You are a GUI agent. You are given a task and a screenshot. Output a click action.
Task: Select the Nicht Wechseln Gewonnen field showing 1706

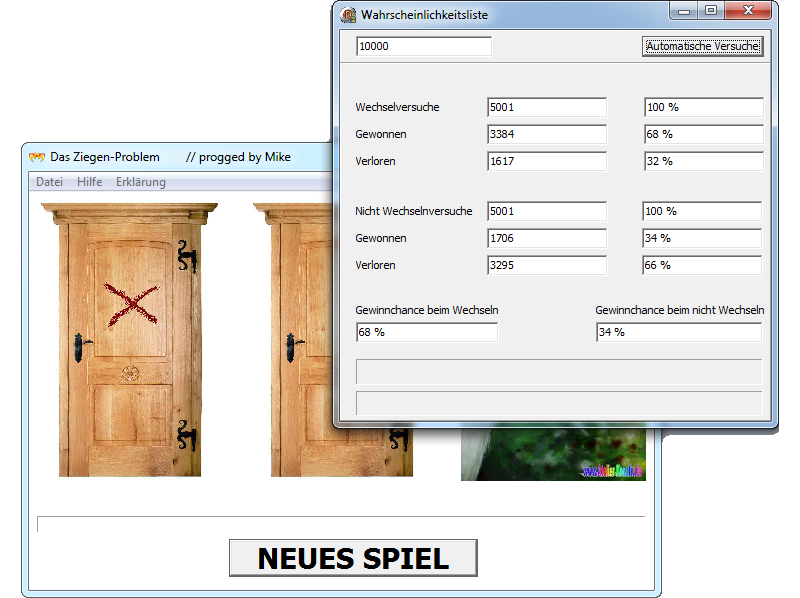[x=546, y=238]
